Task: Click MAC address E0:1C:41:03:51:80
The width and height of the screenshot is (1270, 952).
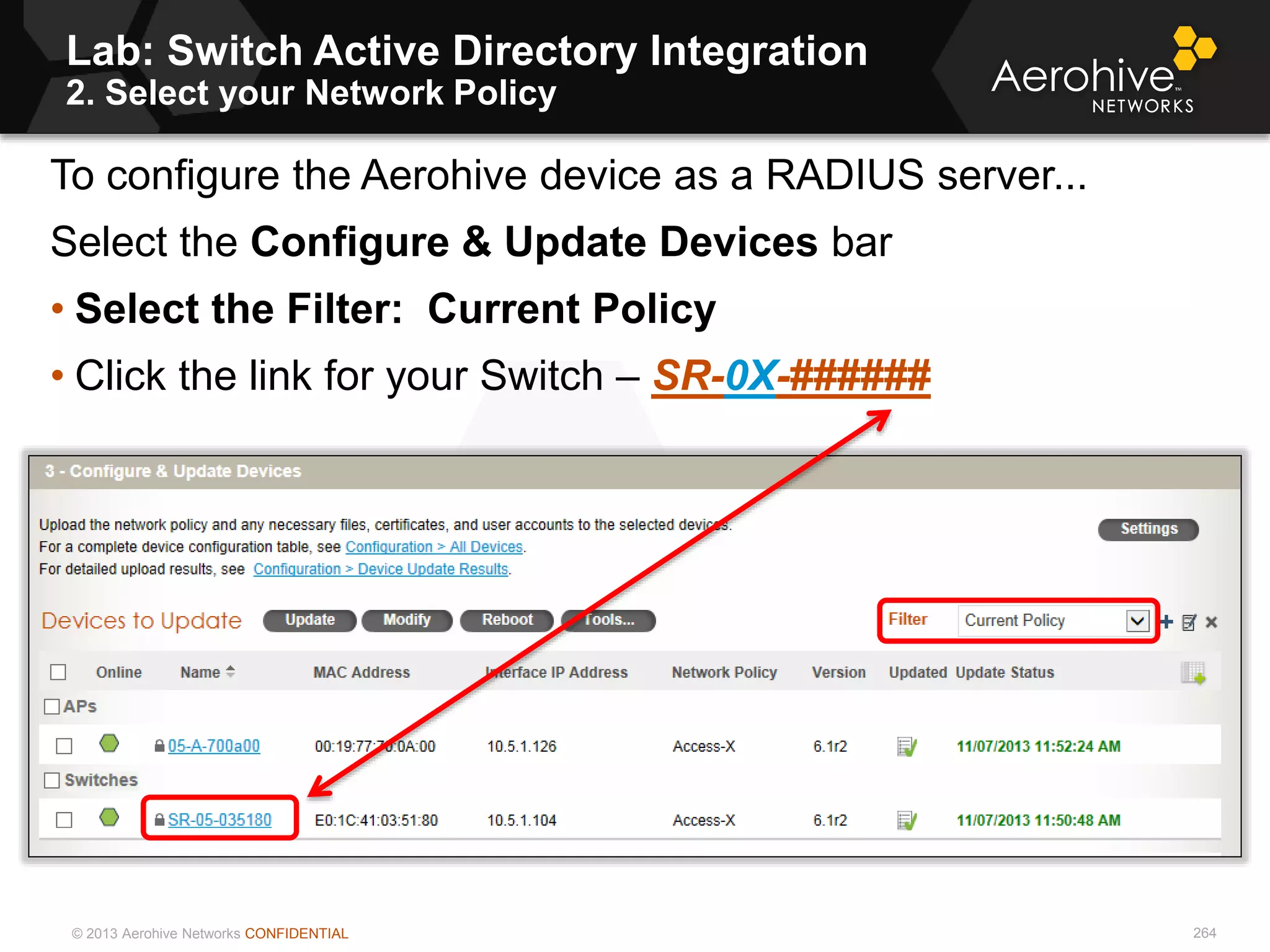Action: coord(376,821)
